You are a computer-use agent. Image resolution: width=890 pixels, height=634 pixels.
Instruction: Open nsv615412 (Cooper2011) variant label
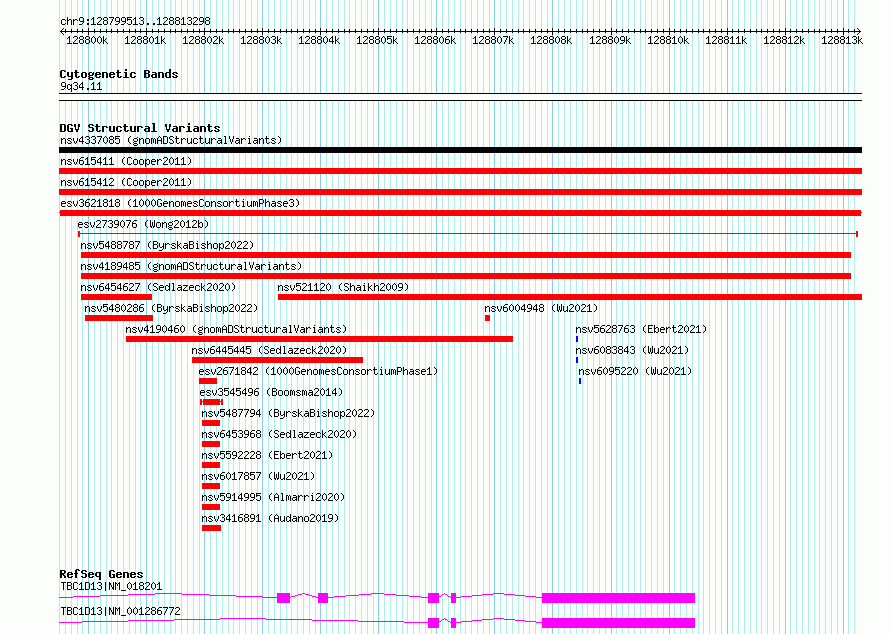coord(126,182)
